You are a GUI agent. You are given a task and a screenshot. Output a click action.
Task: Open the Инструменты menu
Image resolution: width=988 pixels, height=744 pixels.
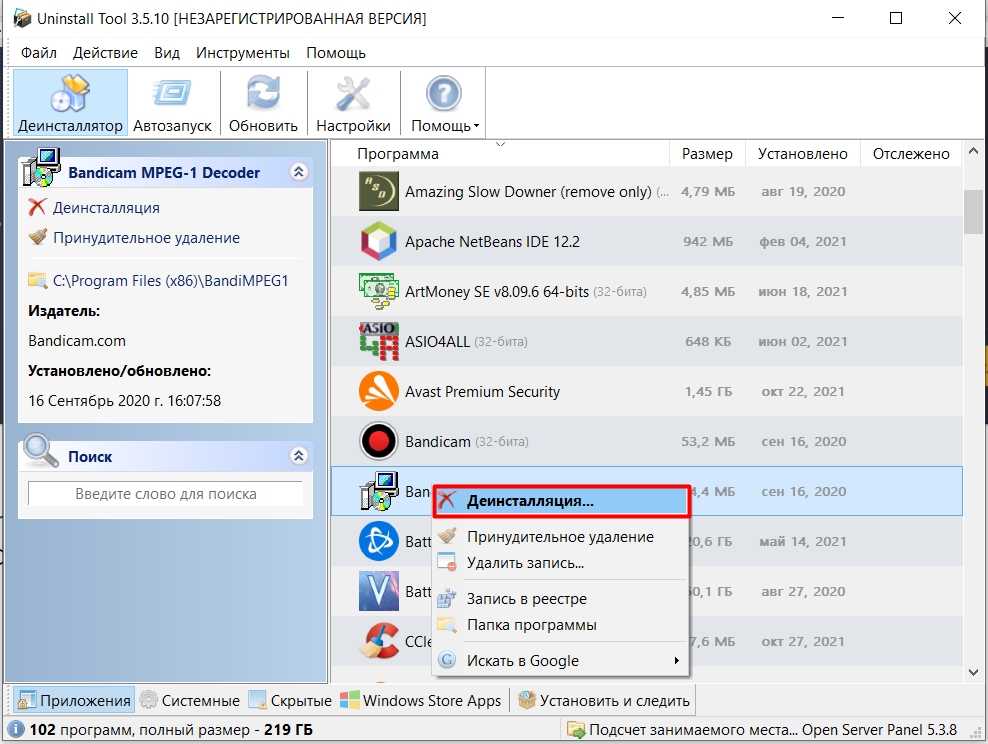click(243, 53)
